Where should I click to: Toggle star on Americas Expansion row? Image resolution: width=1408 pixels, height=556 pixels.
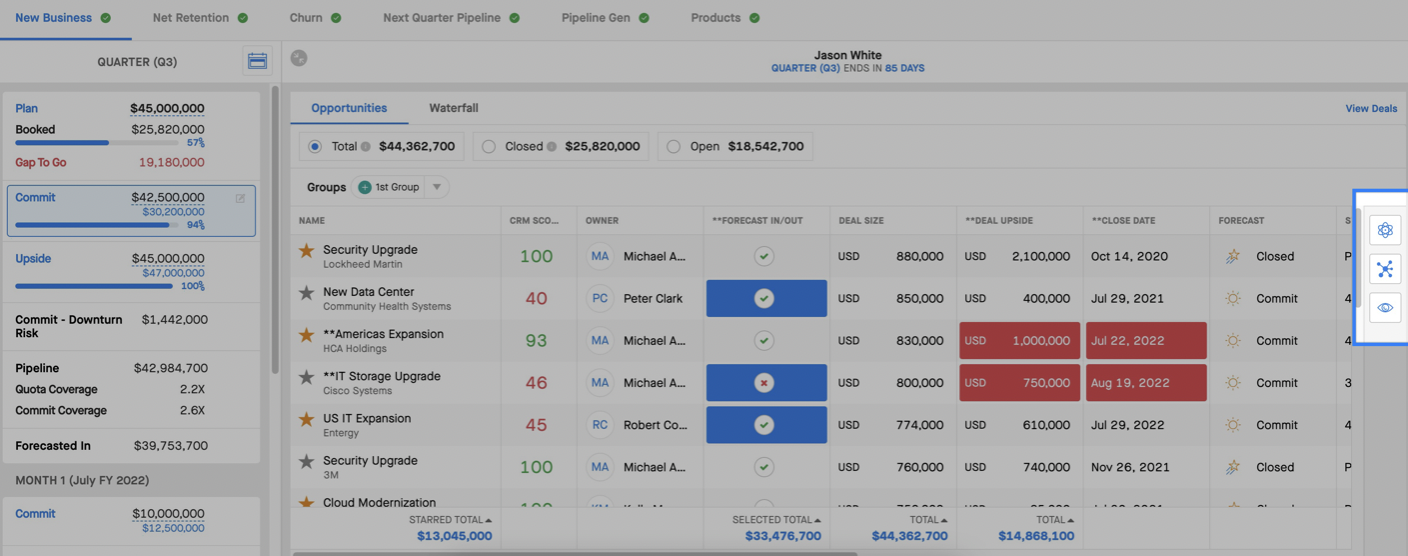(x=307, y=335)
